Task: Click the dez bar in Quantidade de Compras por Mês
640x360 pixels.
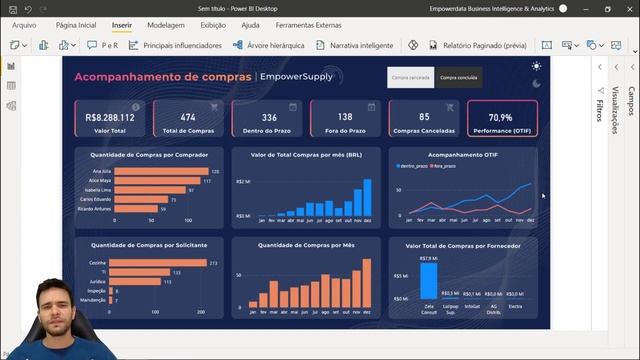Action: (x=367, y=283)
